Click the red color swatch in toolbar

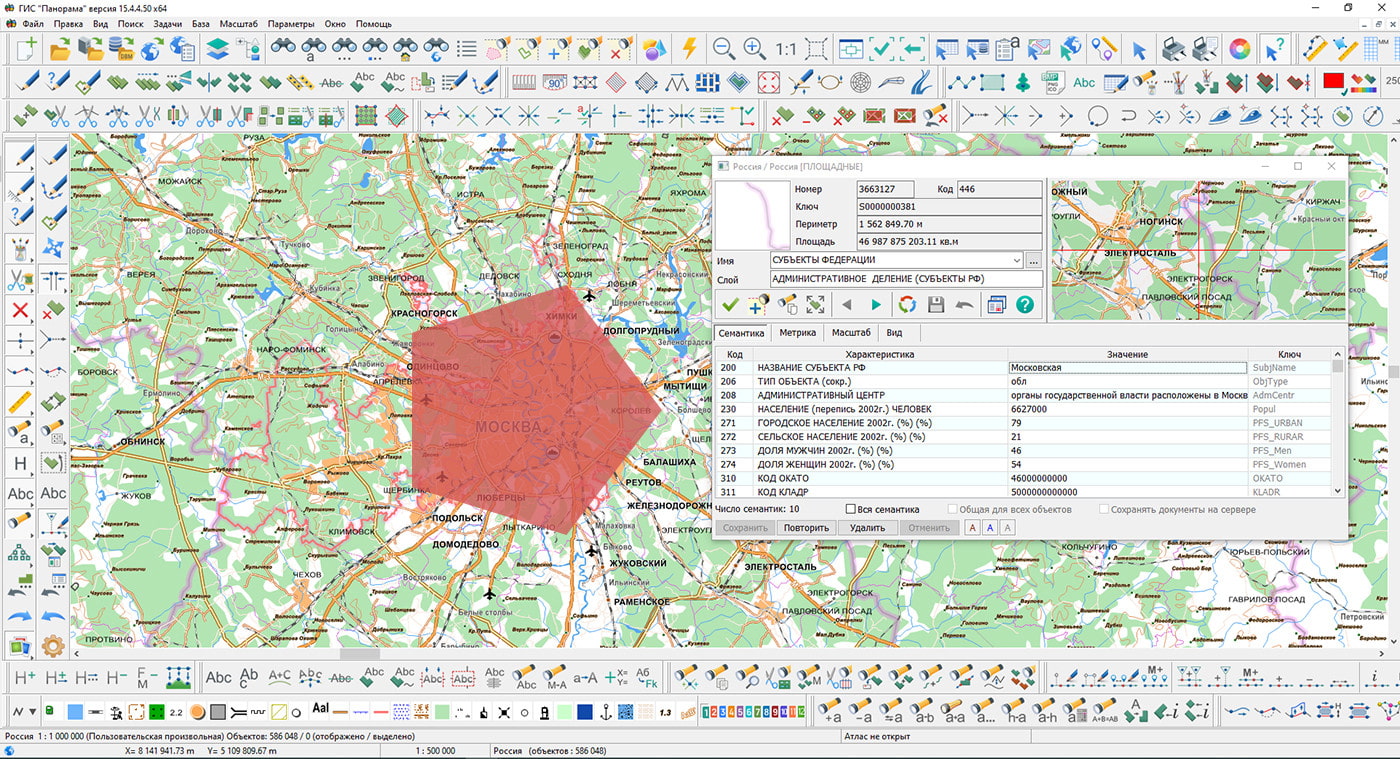point(1332,82)
